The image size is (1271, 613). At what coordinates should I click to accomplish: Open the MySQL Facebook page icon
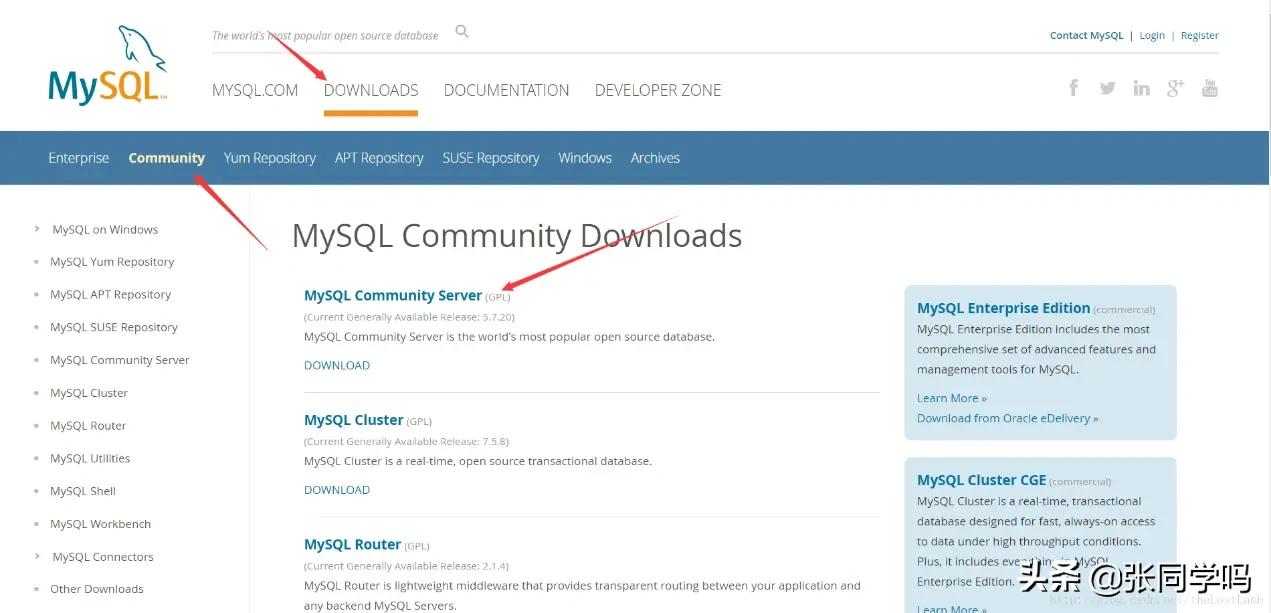coord(1074,88)
